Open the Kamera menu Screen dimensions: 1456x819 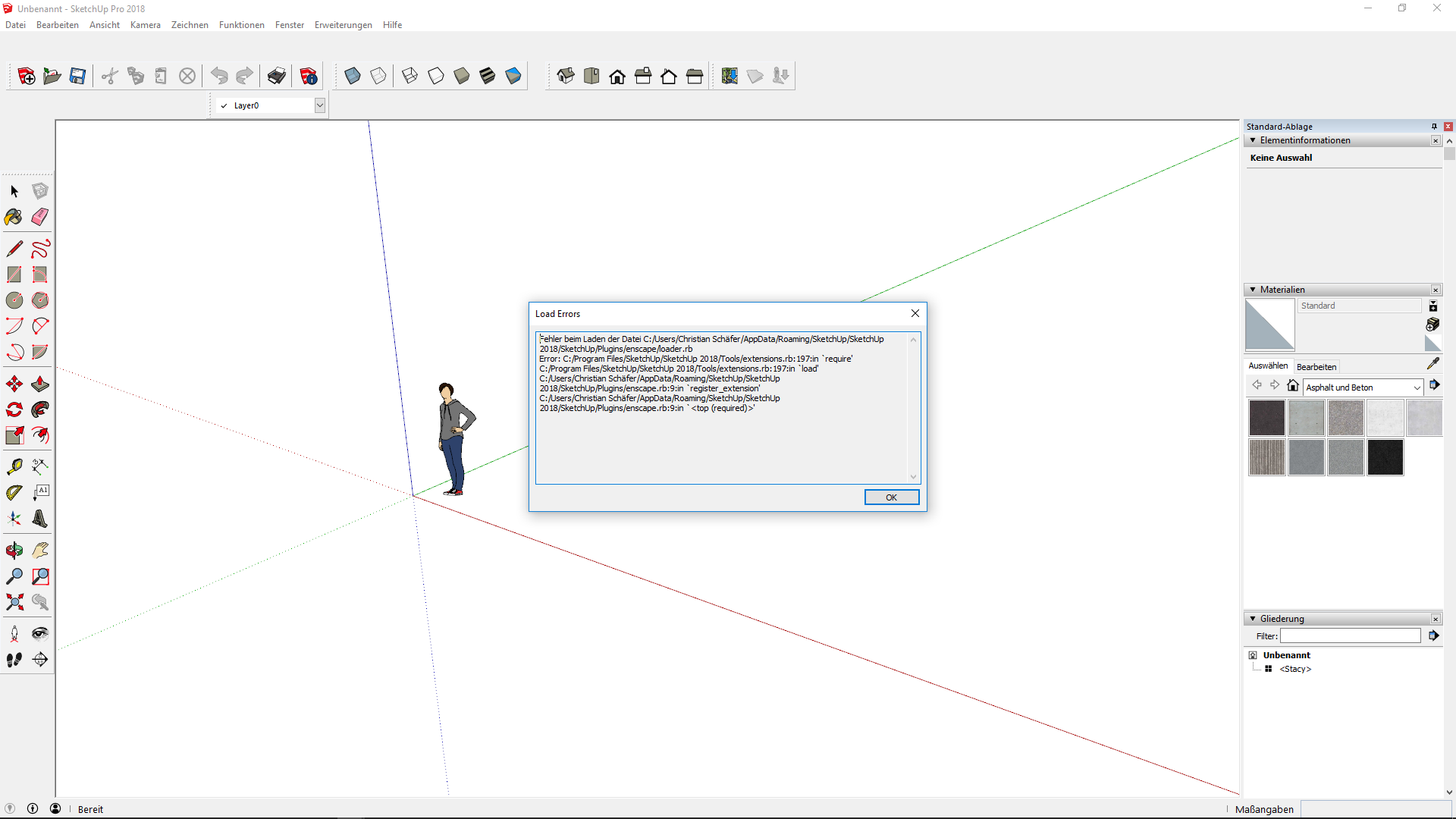coord(145,25)
